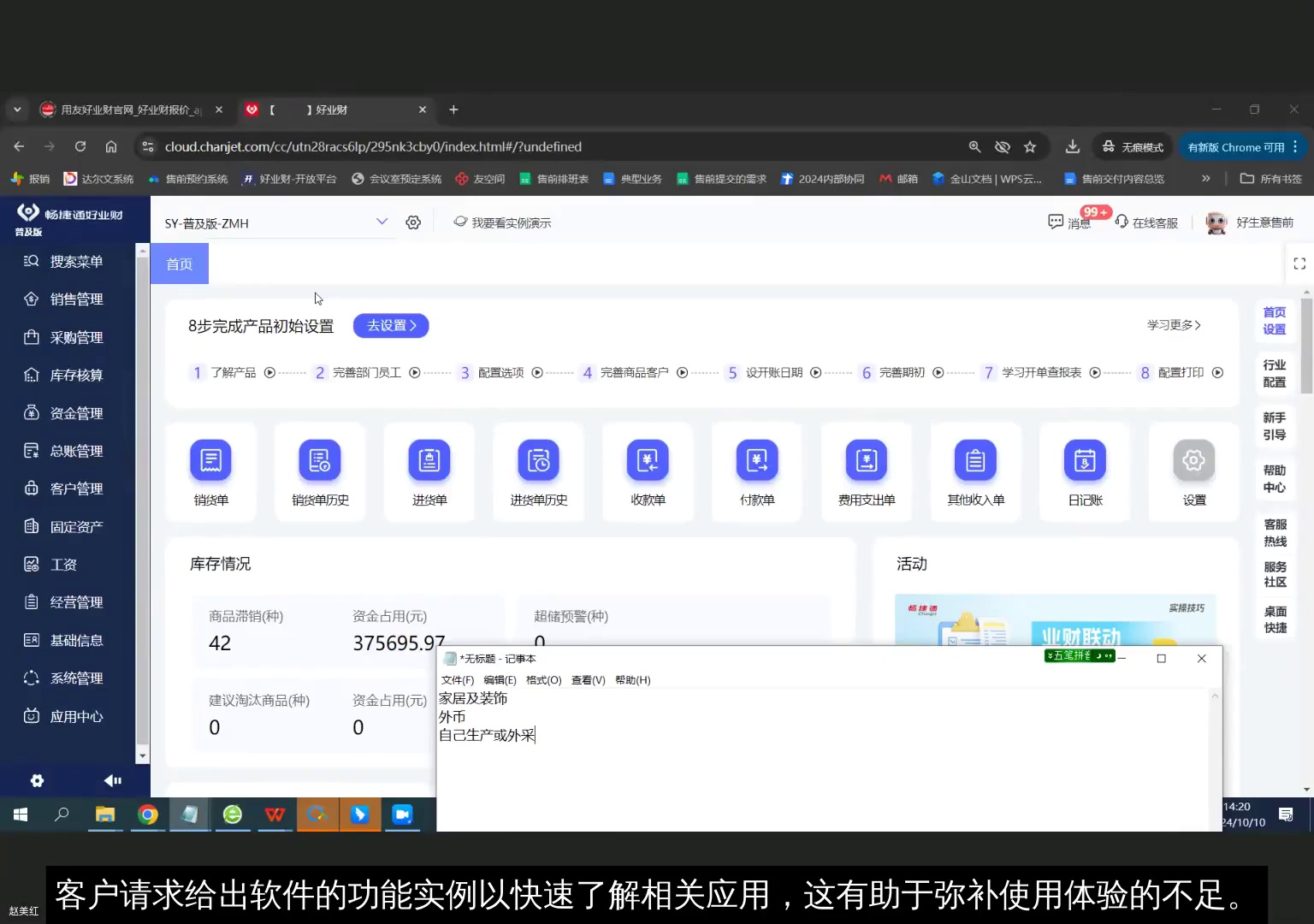Select the 首页 tab
This screenshot has width=1314, height=924.
180,264
